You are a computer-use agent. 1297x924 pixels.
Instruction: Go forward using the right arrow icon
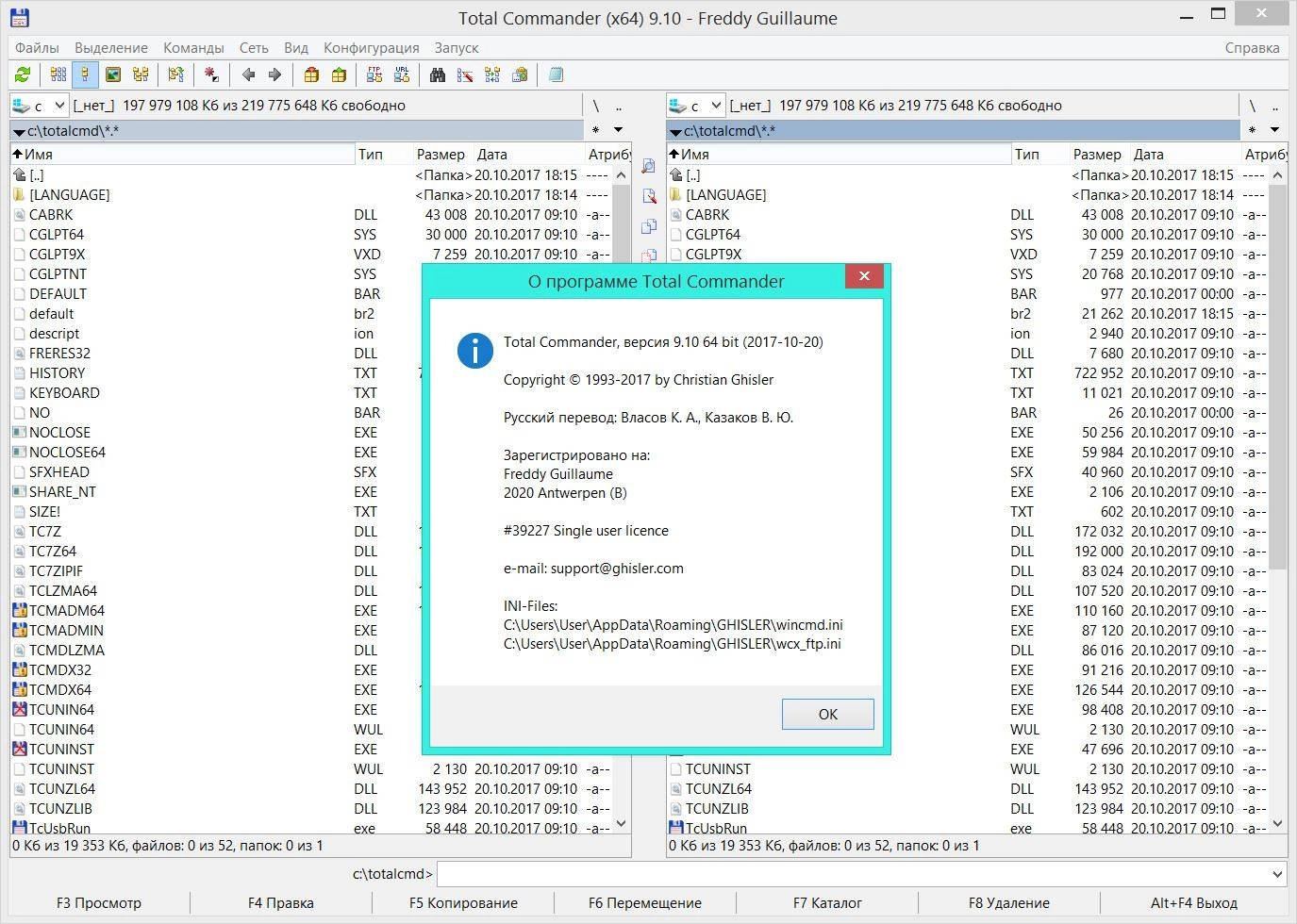click(x=274, y=74)
